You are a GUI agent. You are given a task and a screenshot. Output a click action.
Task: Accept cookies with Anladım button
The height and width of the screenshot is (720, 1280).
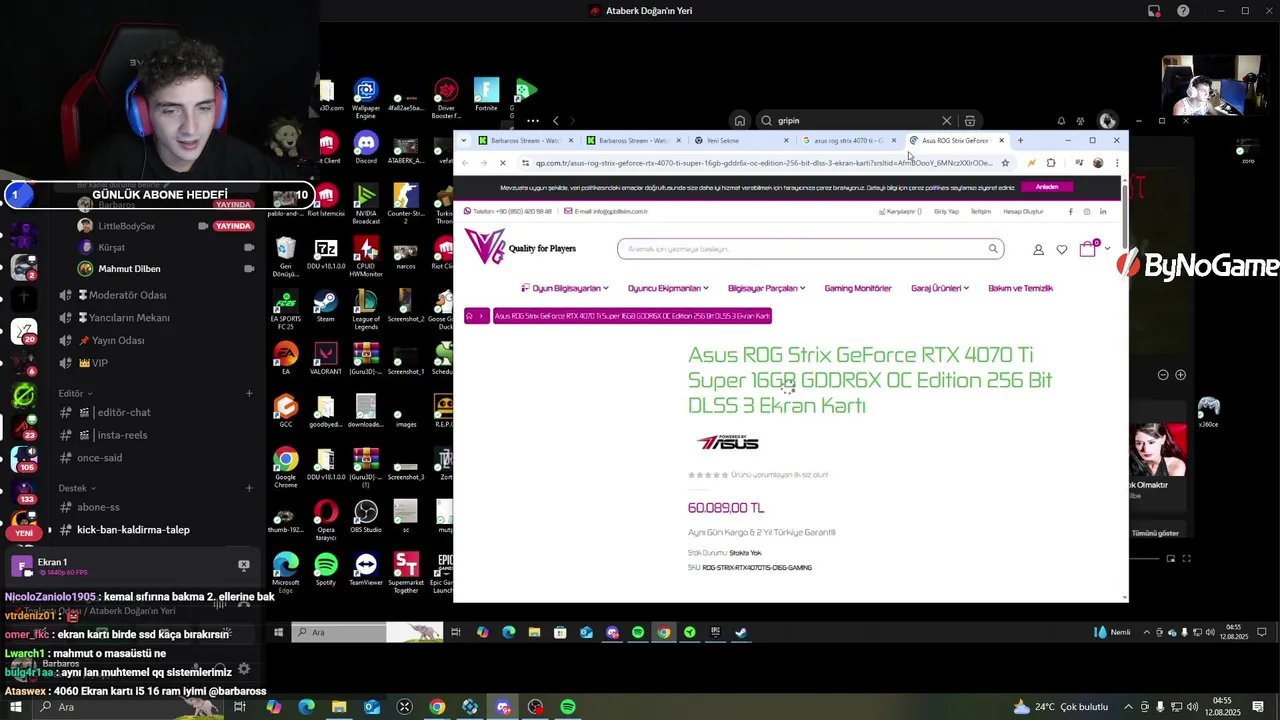point(1047,187)
